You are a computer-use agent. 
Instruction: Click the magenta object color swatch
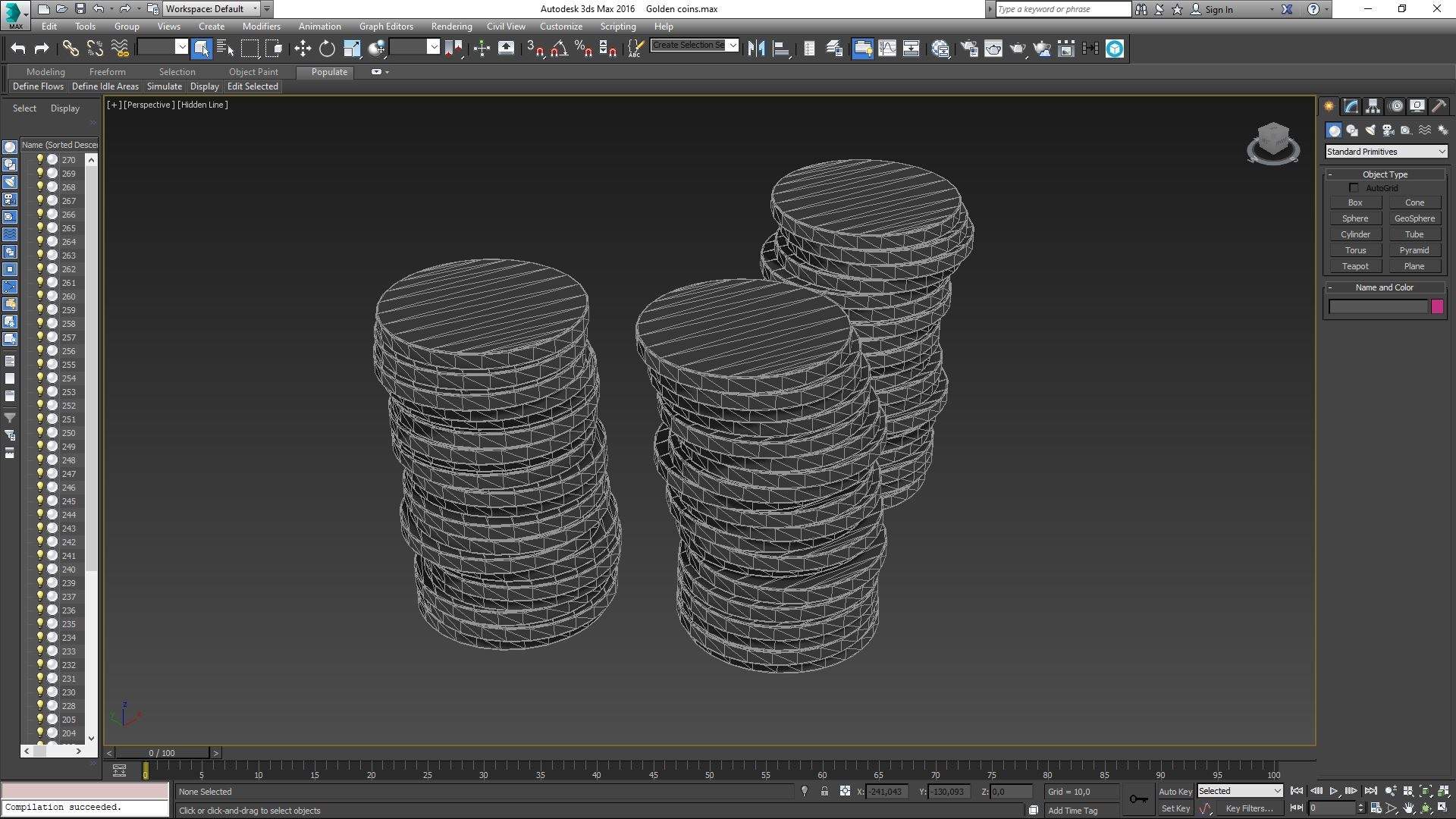coord(1437,306)
